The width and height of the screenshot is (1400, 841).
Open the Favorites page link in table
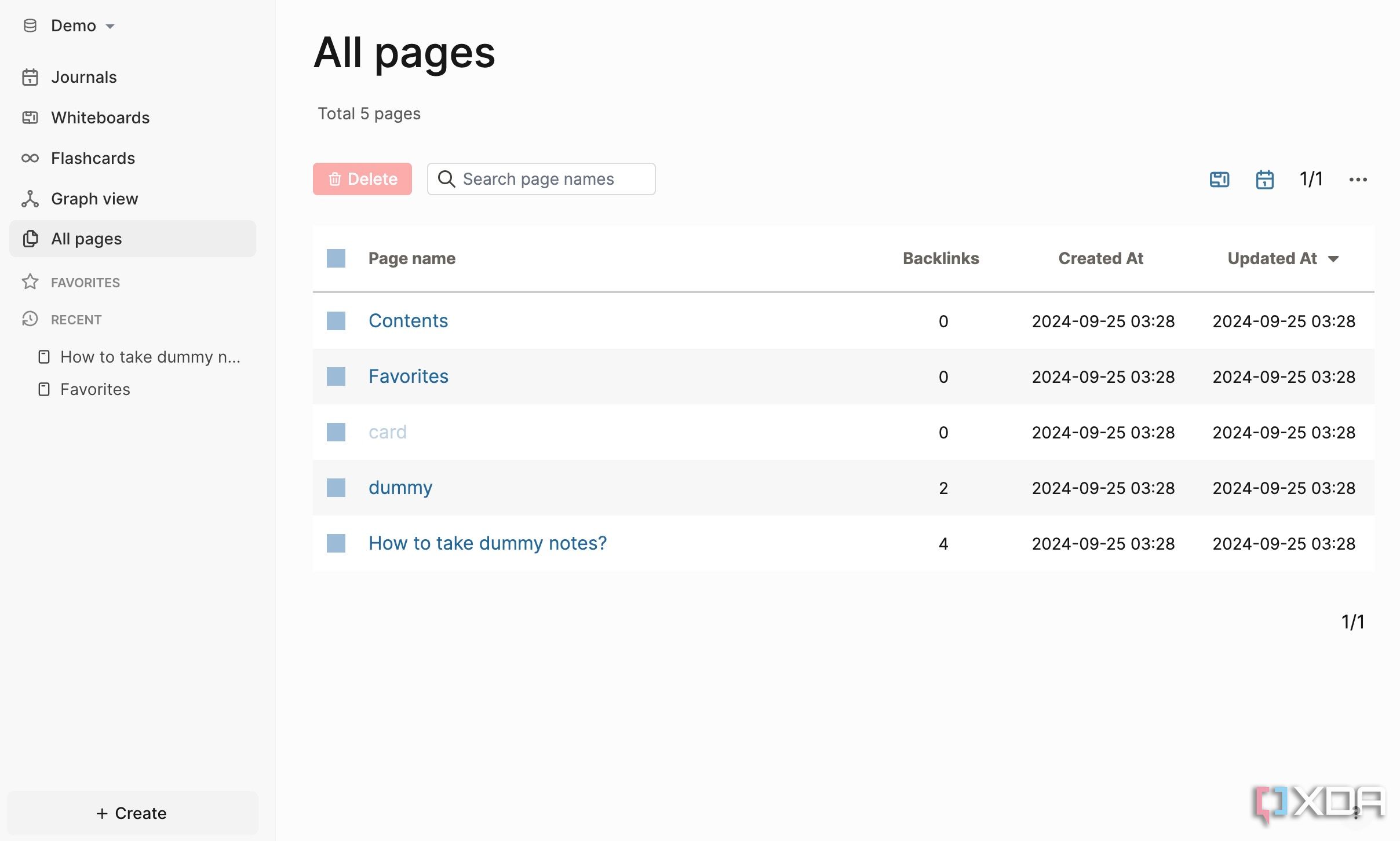coord(409,376)
